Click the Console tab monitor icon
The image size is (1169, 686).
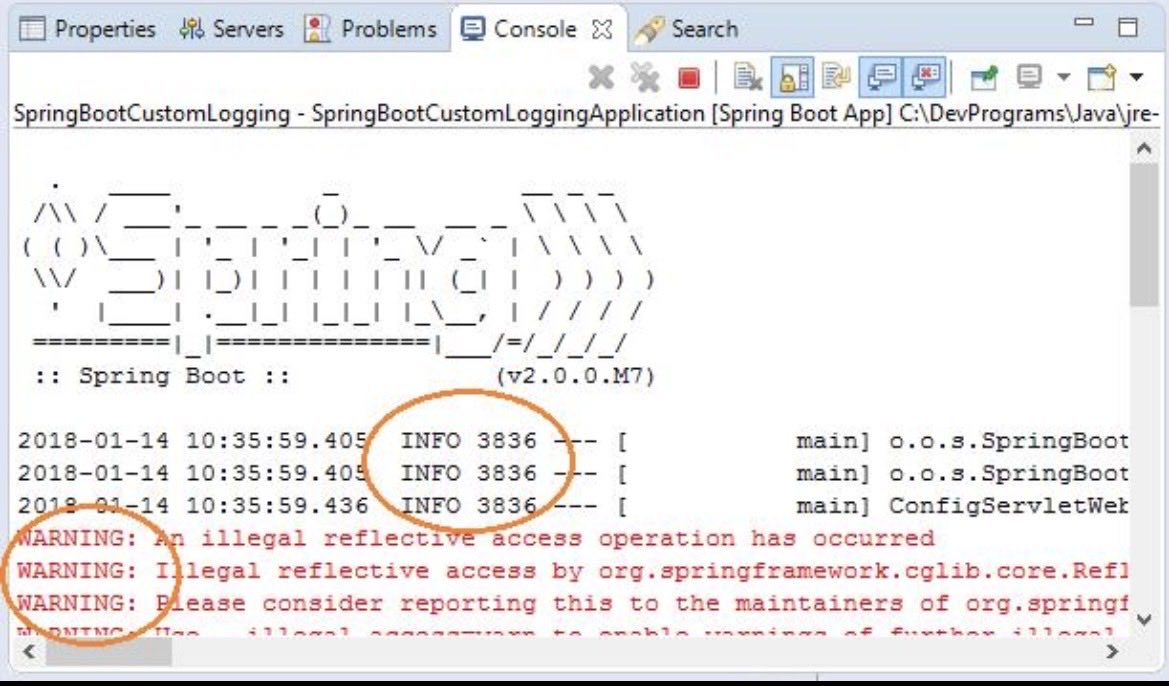coord(473,29)
